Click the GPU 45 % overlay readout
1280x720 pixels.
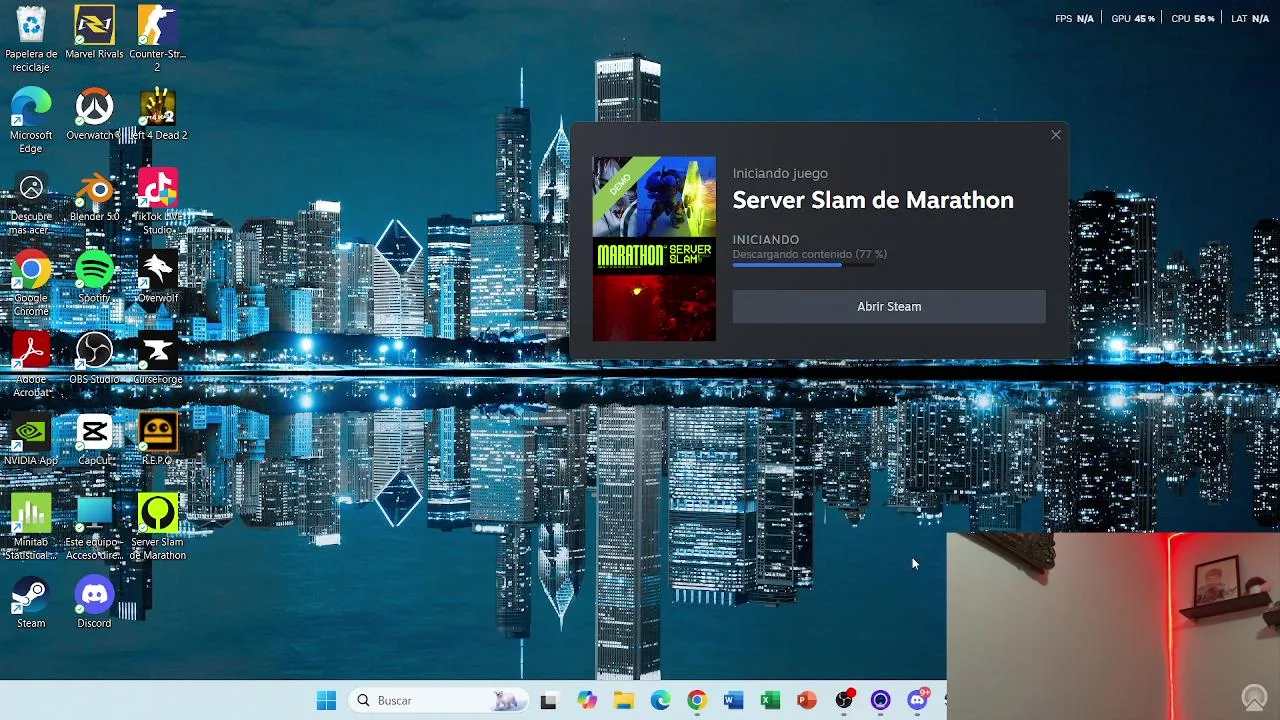click(x=1133, y=19)
